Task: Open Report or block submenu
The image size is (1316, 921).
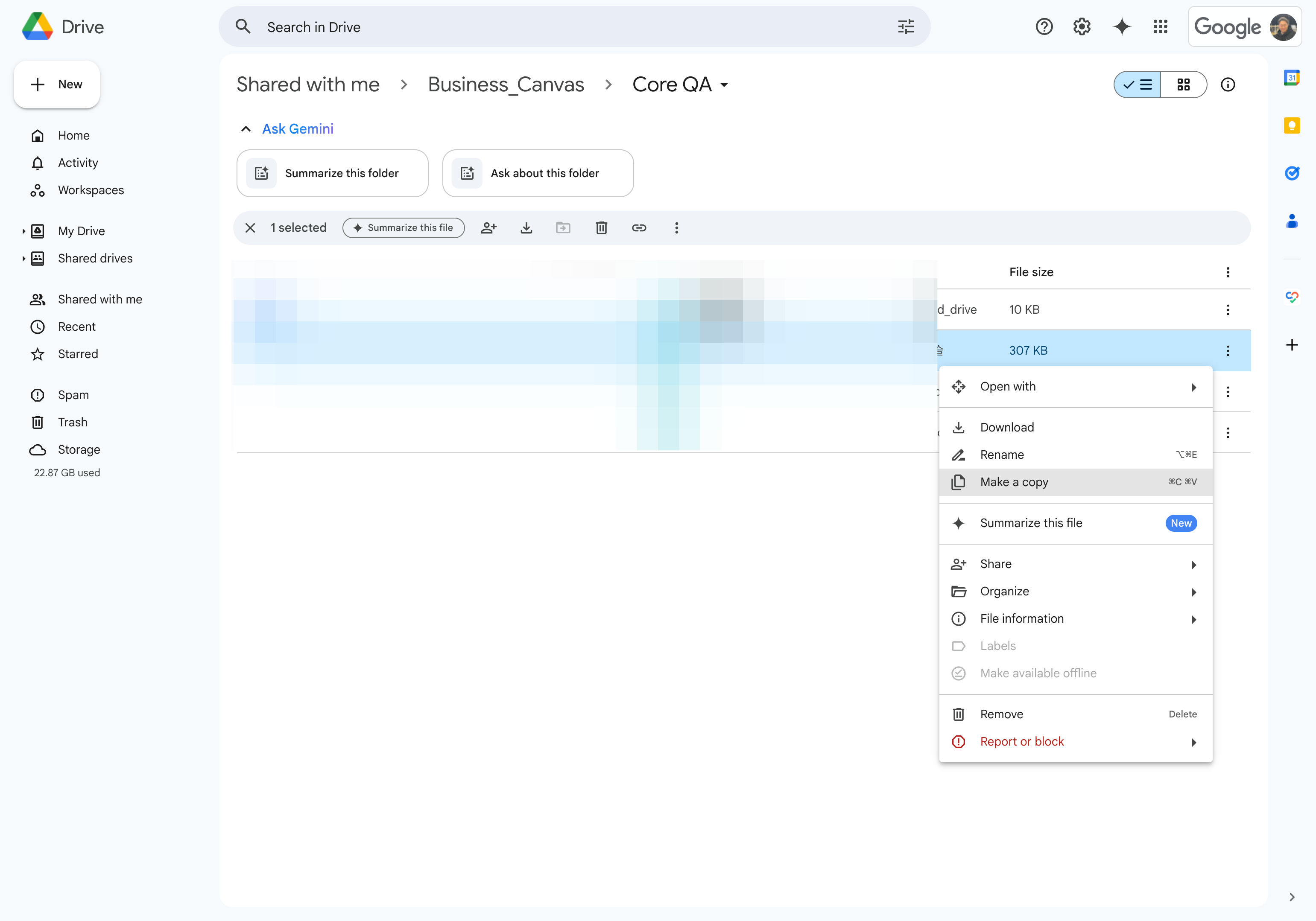Action: (1075, 742)
